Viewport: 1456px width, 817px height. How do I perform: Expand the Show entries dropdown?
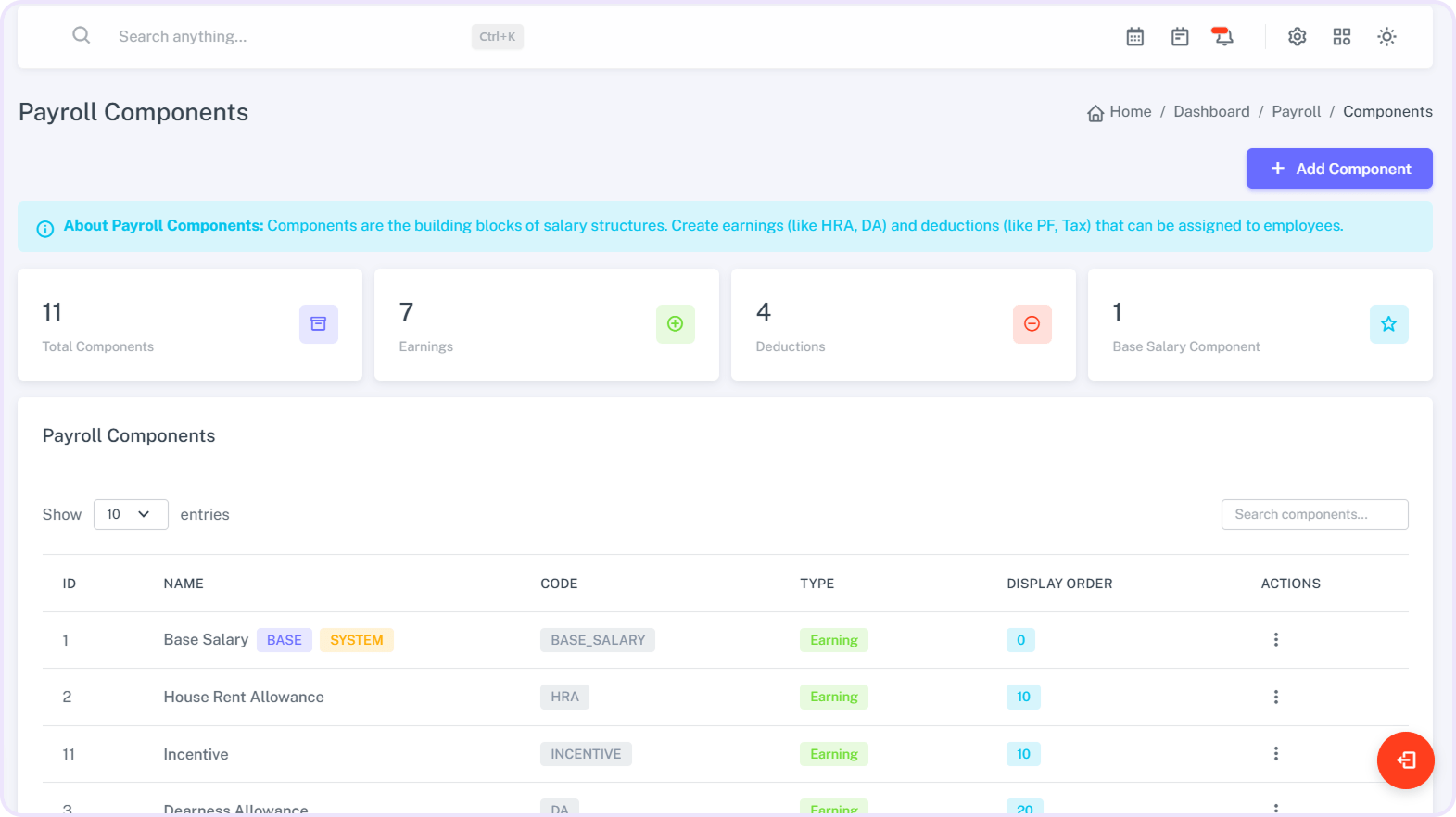[131, 514]
